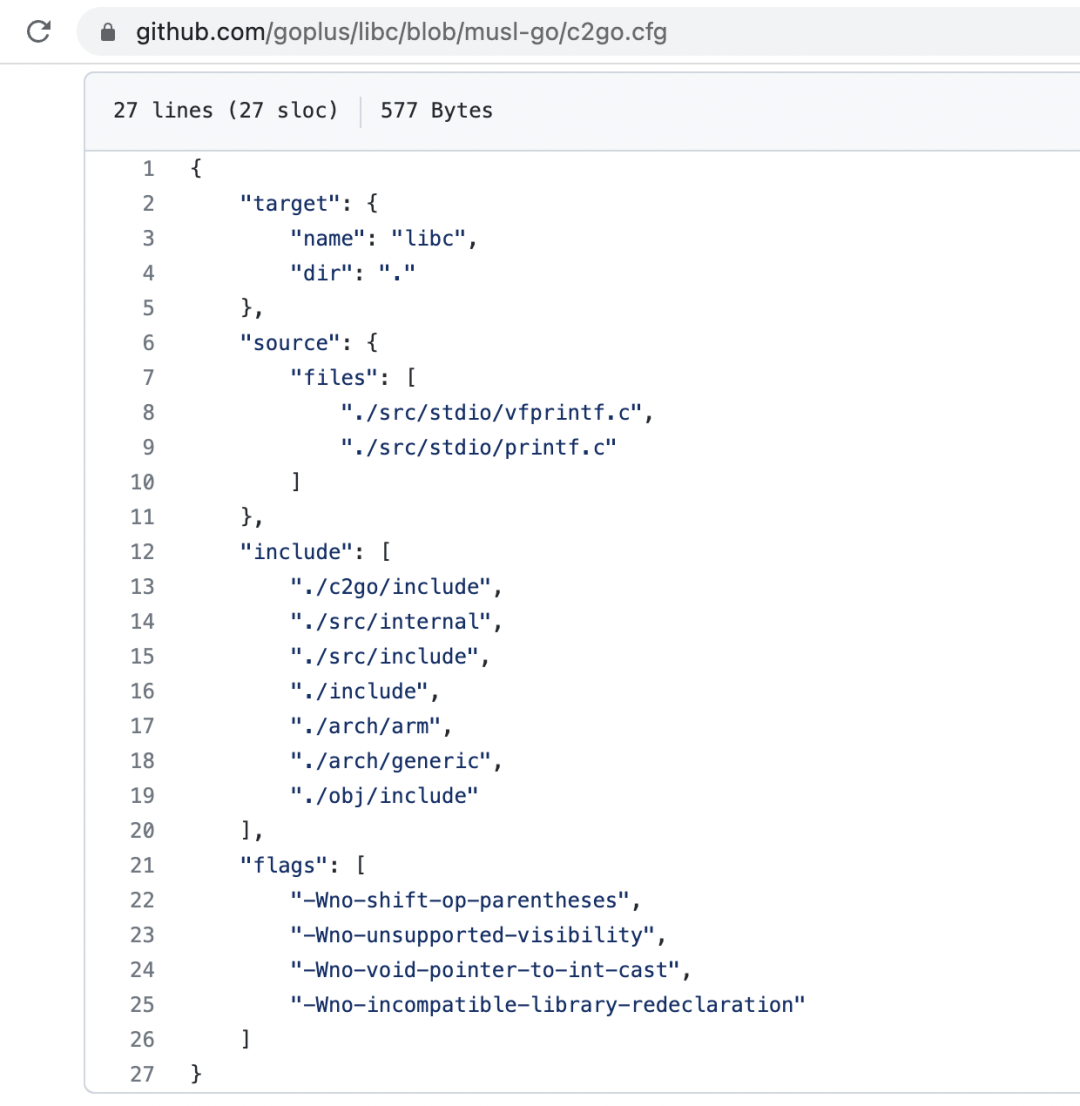Click the "source" key on line 6
1080x1106 pixels.
(x=291, y=343)
